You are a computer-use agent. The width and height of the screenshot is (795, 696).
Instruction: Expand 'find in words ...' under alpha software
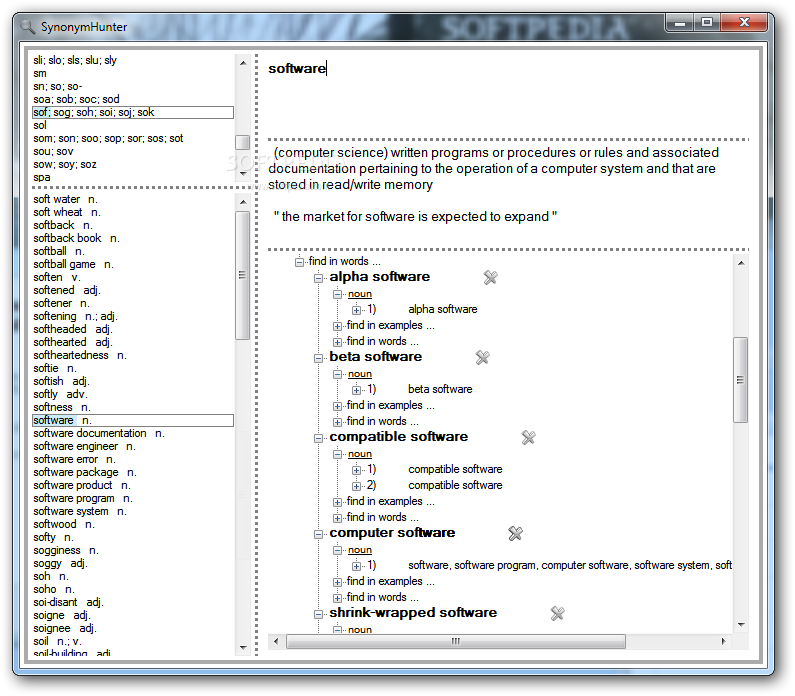click(x=338, y=342)
